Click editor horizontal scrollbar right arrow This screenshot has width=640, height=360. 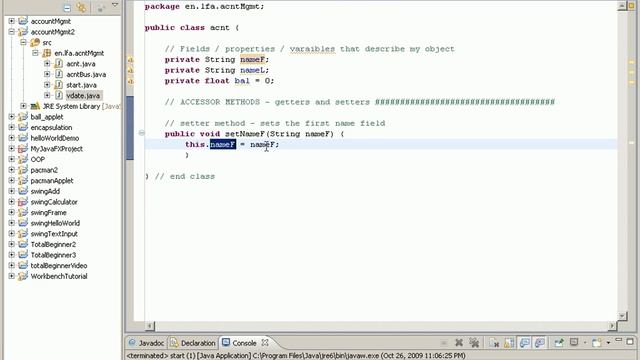[612, 325]
